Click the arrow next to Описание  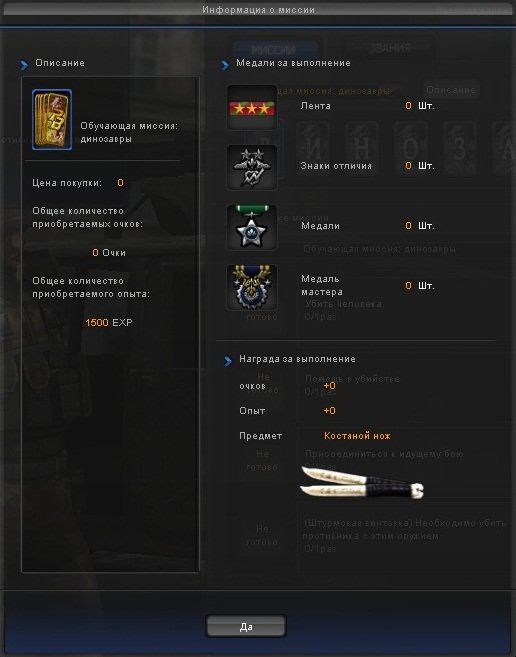[24, 65]
